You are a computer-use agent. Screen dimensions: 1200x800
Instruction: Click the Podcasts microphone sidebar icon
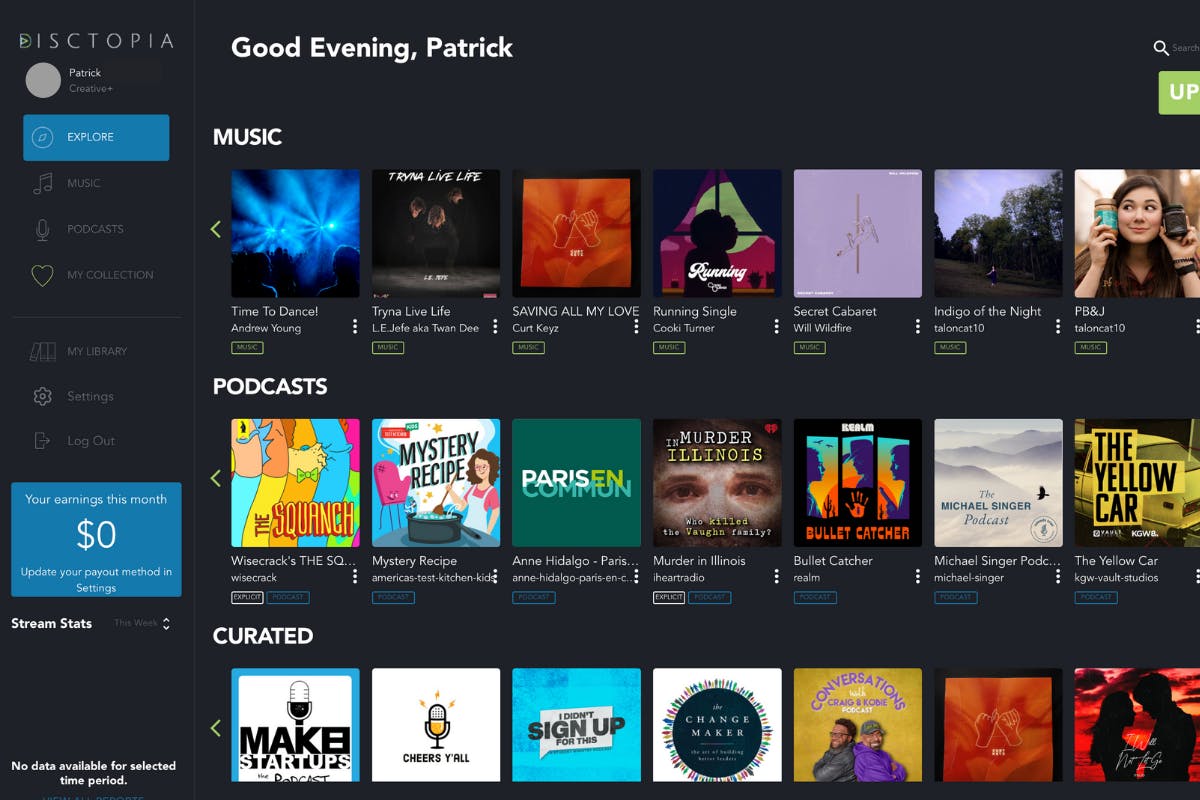(x=42, y=229)
